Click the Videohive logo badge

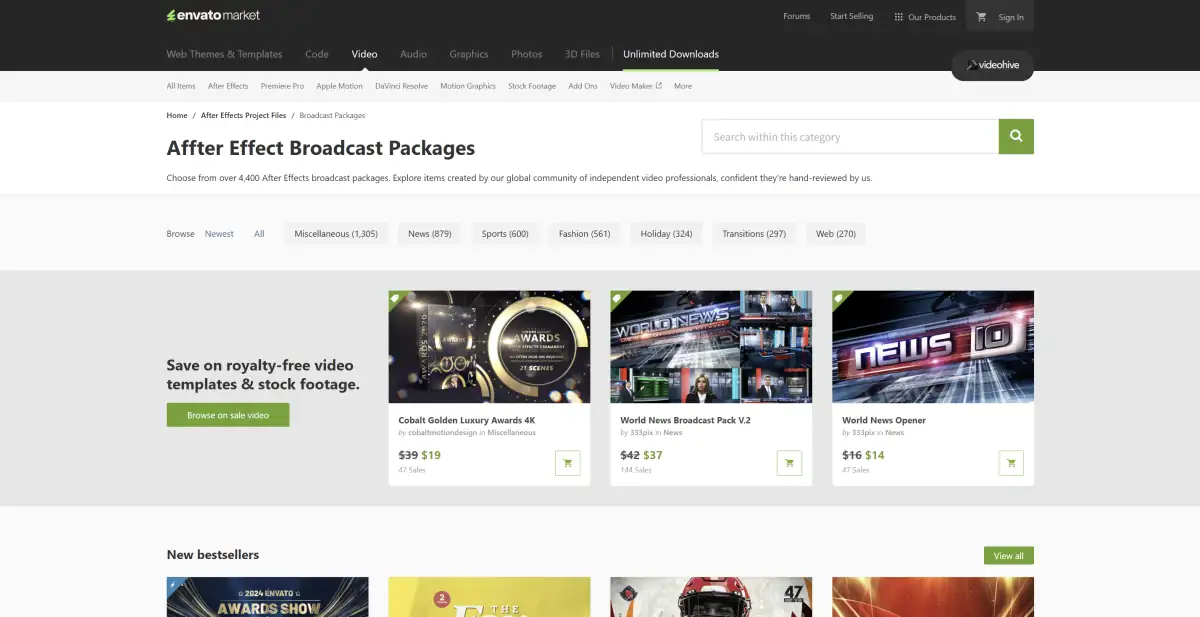click(992, 65)
